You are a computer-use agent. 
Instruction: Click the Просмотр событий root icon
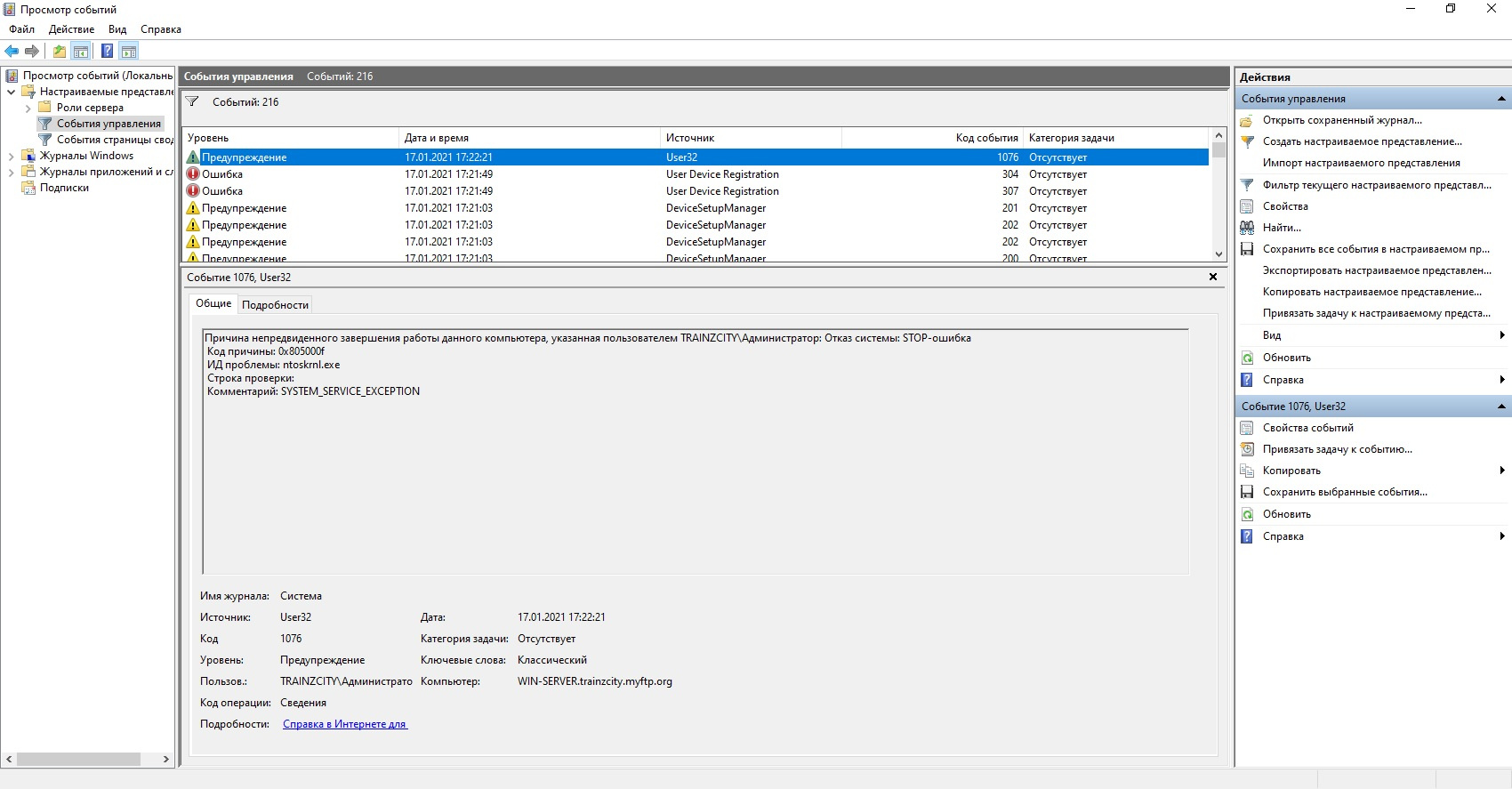[12, 76]
